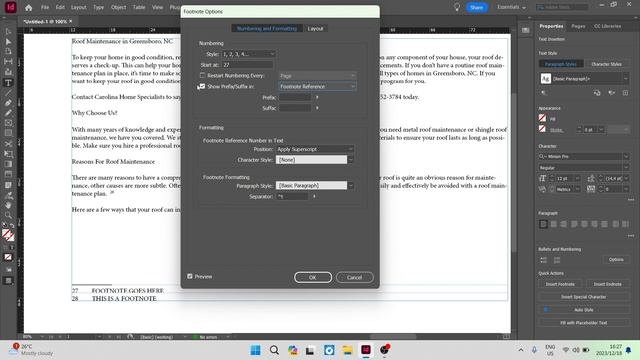Viewport: 640px width, 360px height.
Task: Open the numbering Style dropdown
Action: pos(248,54)
